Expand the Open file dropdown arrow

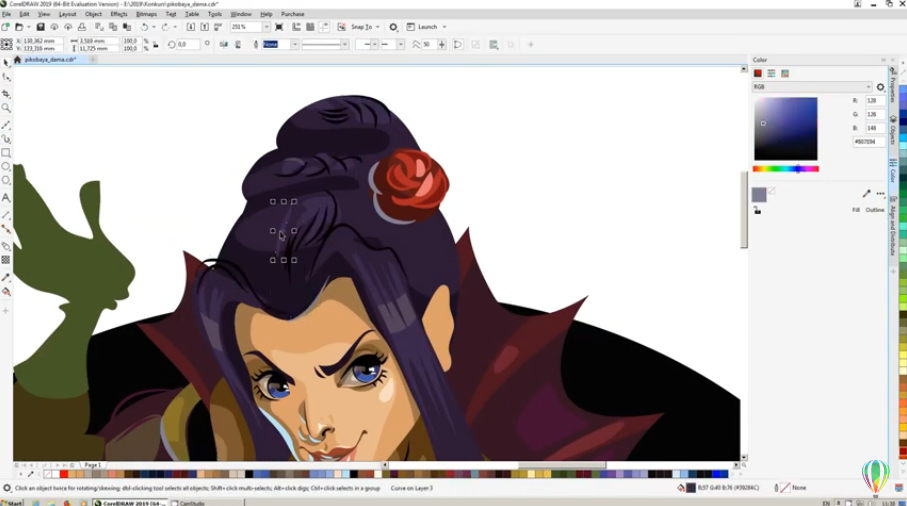(28, 27)
